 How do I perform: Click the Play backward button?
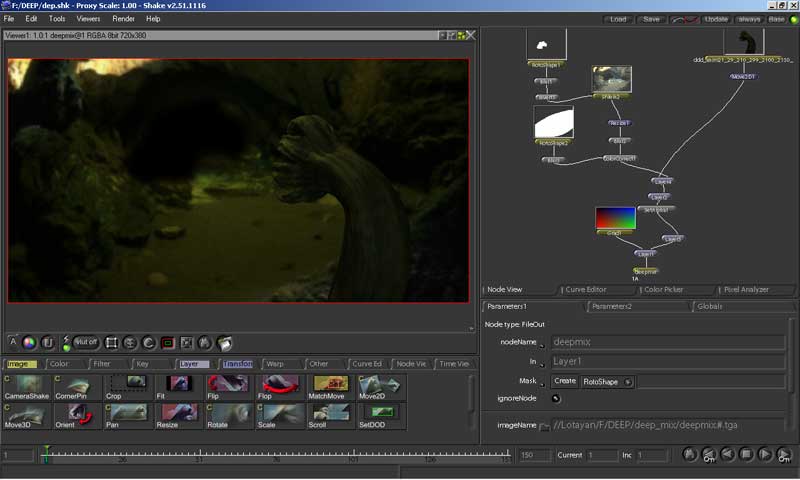[x=728, y=454]
